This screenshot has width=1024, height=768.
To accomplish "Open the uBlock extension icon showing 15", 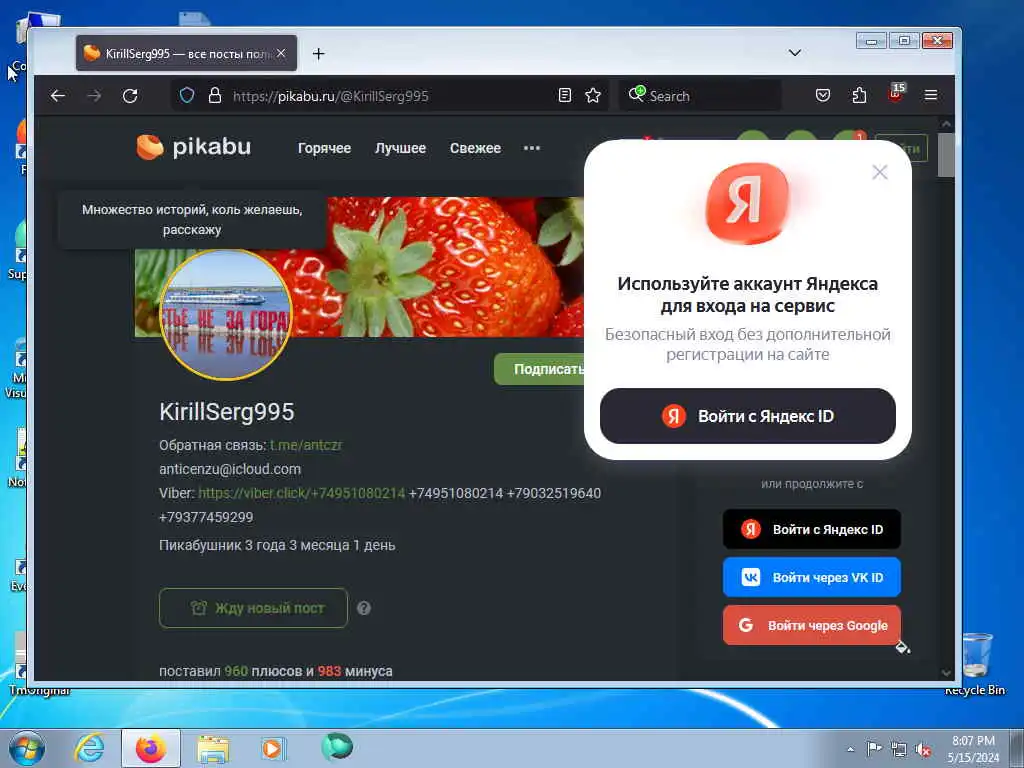I will 896,93.
